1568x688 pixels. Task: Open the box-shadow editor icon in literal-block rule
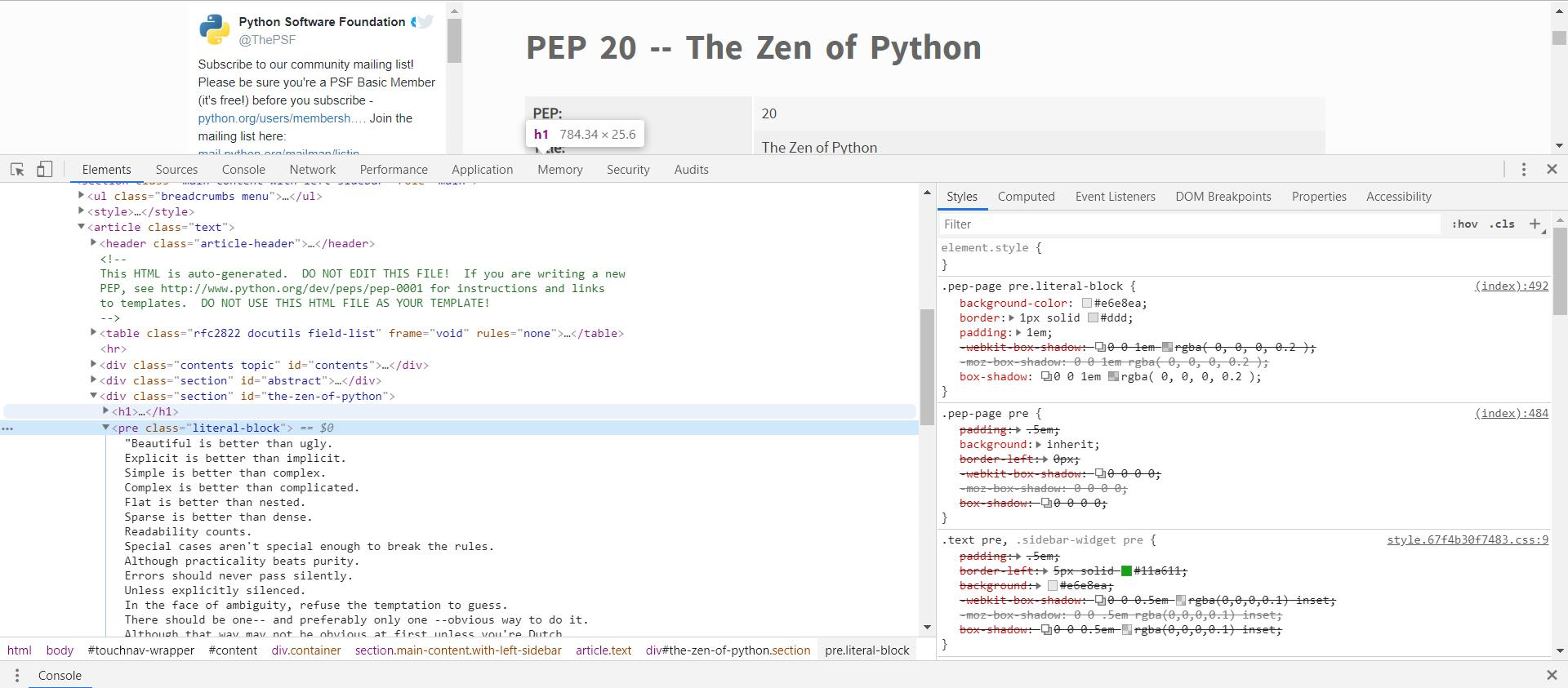coord(1046,377)
